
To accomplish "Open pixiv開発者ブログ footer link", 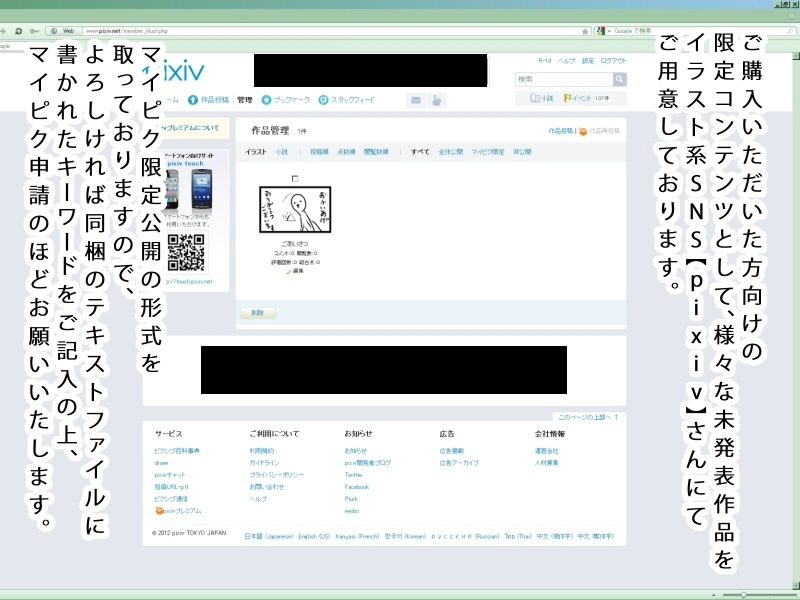I will point(367,463).
